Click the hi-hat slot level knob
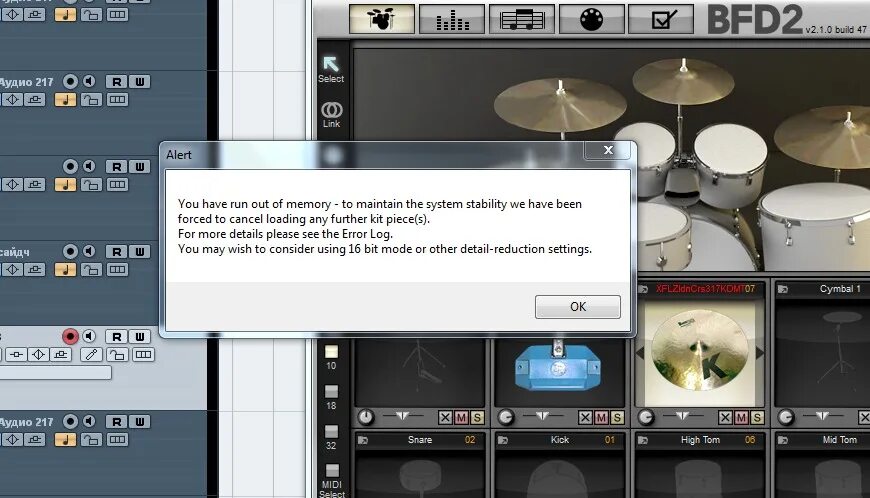Screen dimensions: 870x498 (x=366, y=417)
